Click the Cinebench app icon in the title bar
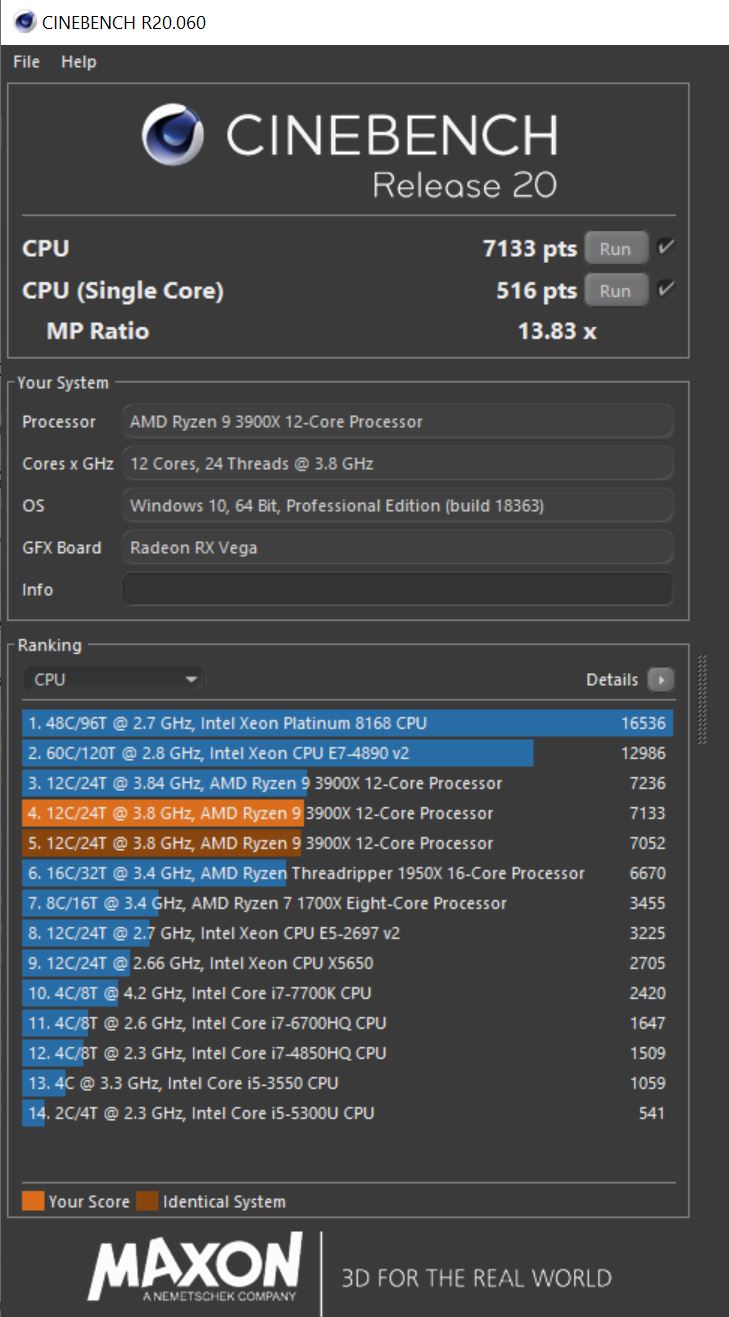The width and height of the screenshot is (729, 1317). pyautogui.click(x=24, y=22)
